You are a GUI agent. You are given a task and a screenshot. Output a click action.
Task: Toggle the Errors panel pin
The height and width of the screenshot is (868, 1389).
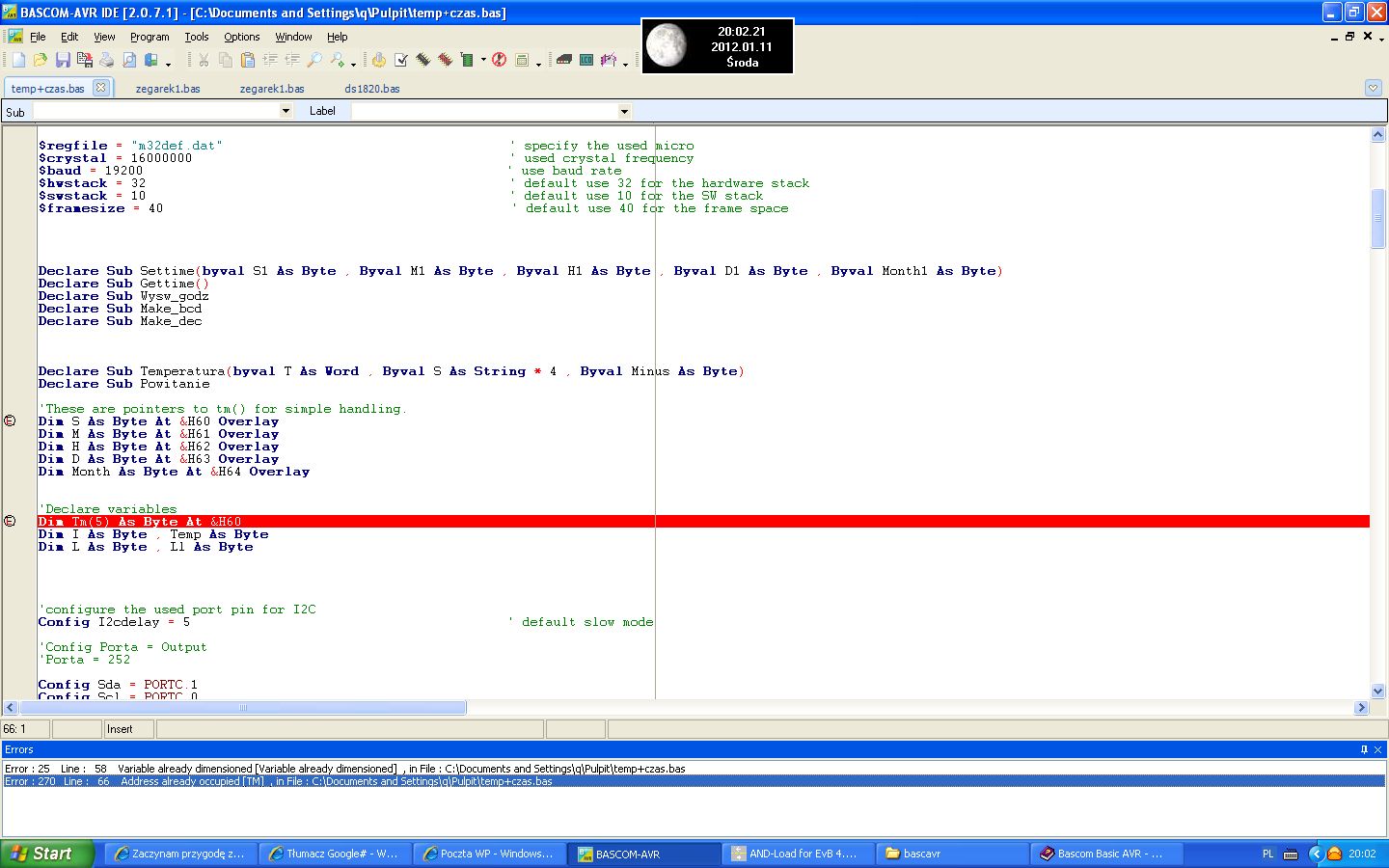tap(1364, 749)
